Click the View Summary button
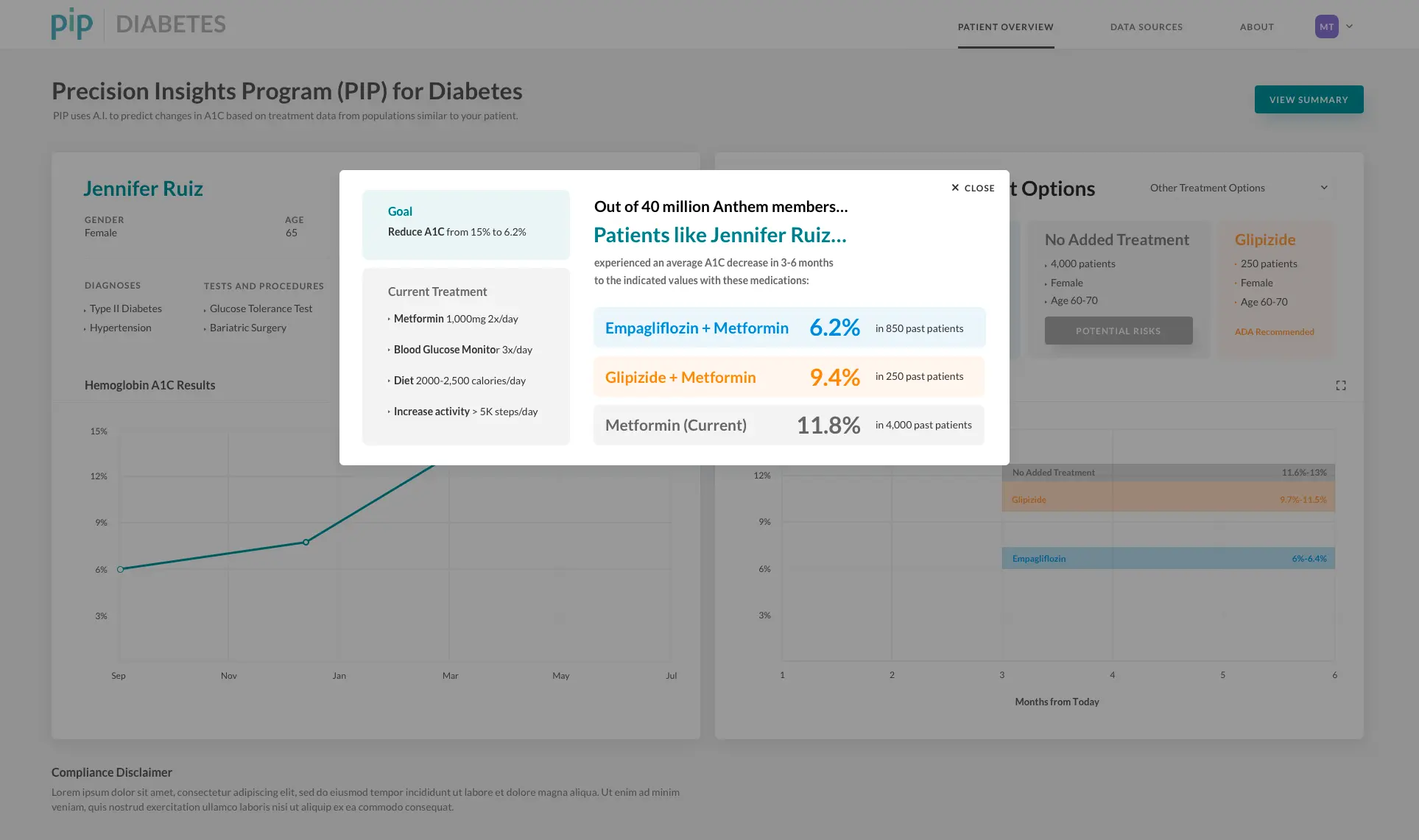This screenshot has height=840, width=1419. 1309,99
